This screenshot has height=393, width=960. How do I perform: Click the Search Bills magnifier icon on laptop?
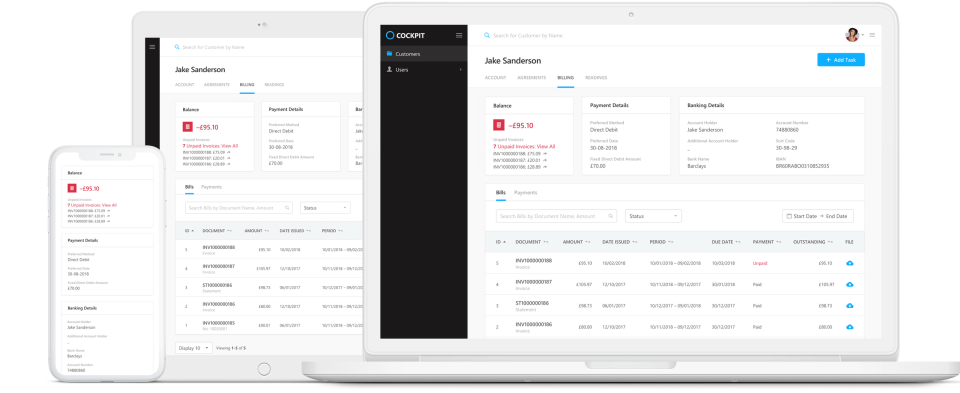point(610,216)
